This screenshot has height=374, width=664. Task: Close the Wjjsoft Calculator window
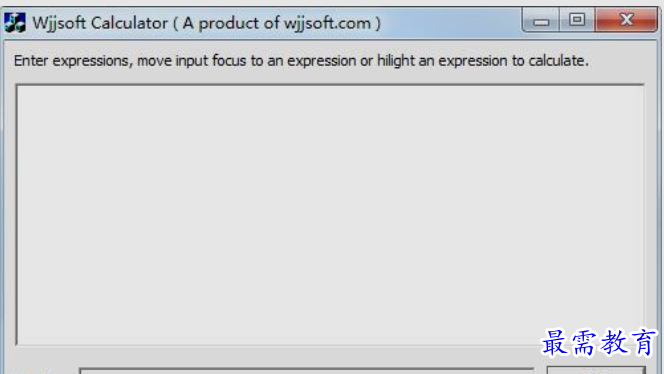point(626,20)
